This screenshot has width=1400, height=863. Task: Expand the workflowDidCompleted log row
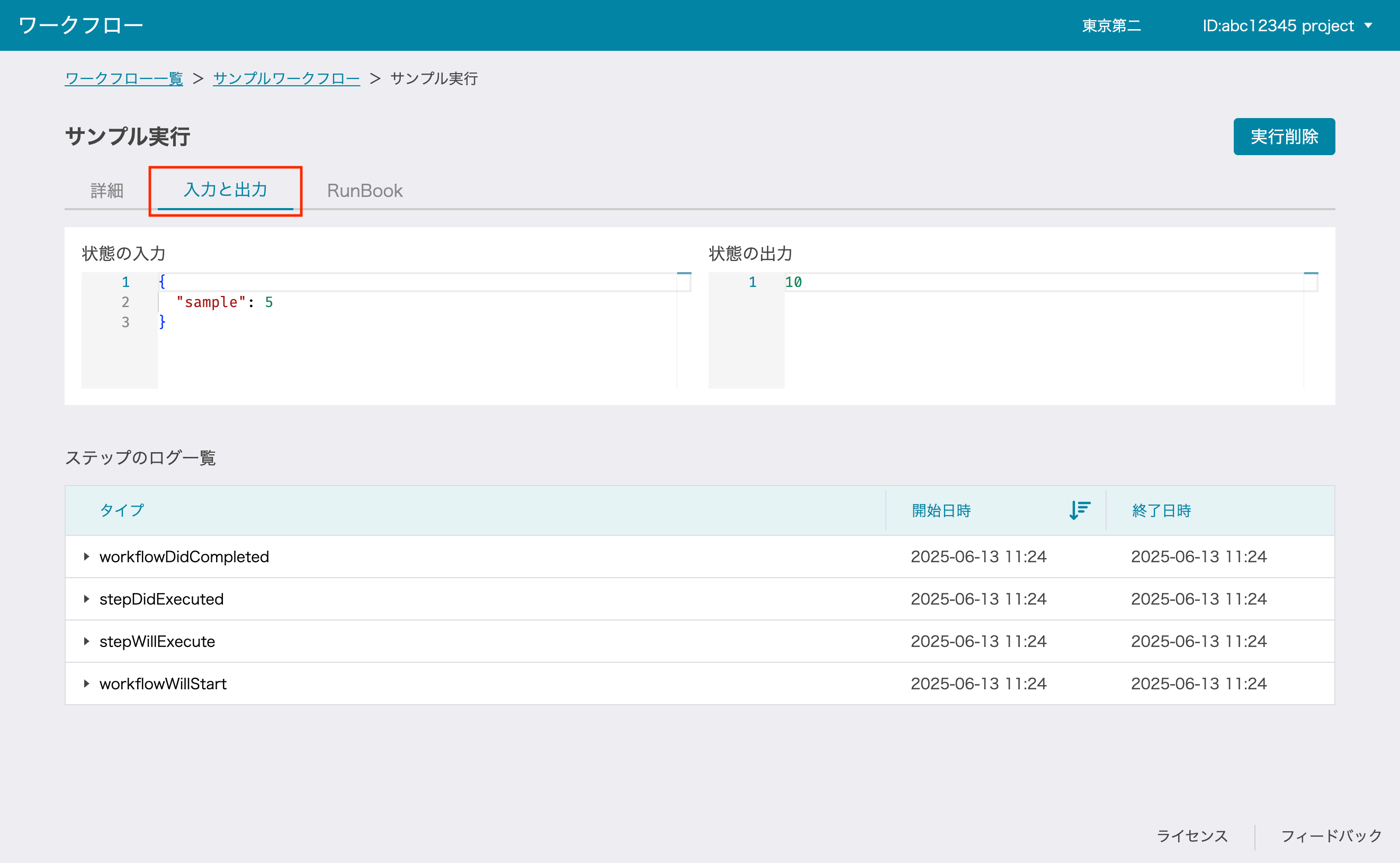coord(86,556)
